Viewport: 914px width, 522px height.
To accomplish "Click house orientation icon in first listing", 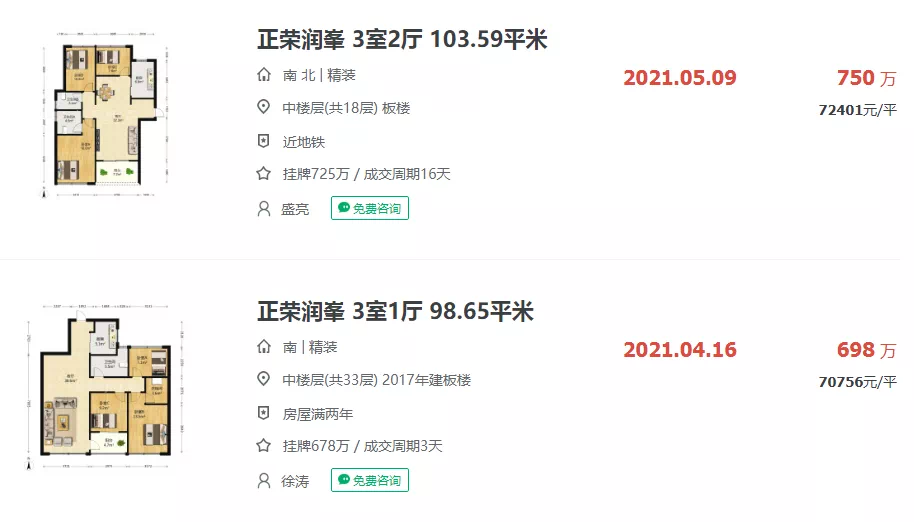I will [x=264, y=75].
